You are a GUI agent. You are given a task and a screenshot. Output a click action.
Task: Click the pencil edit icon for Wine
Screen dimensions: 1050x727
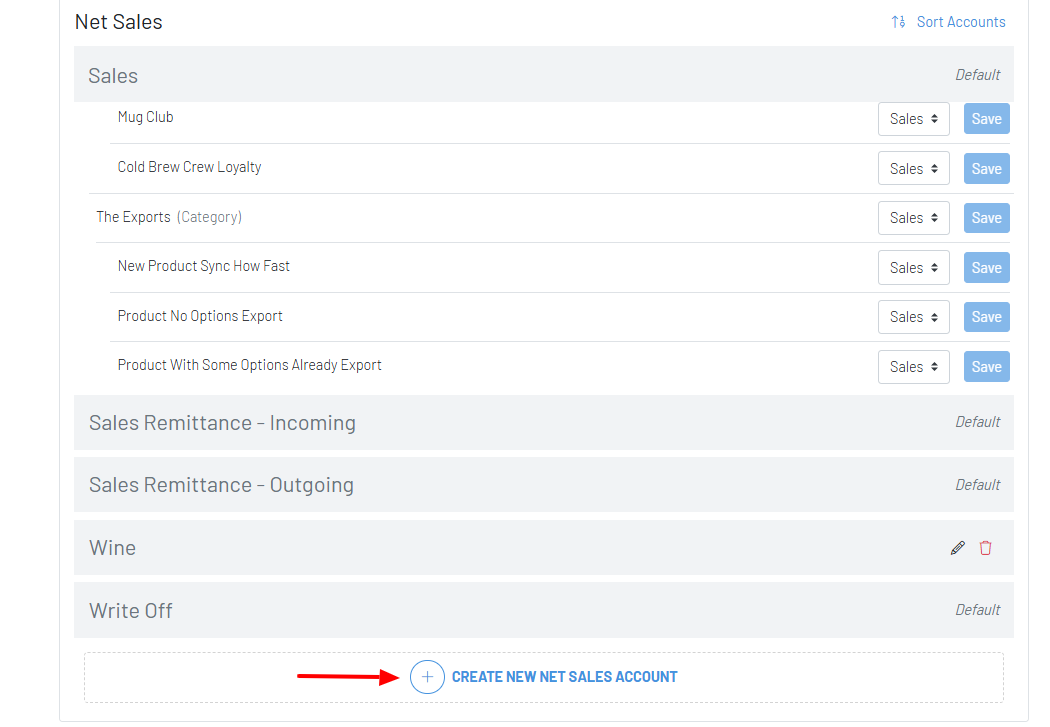coord(958,548)
